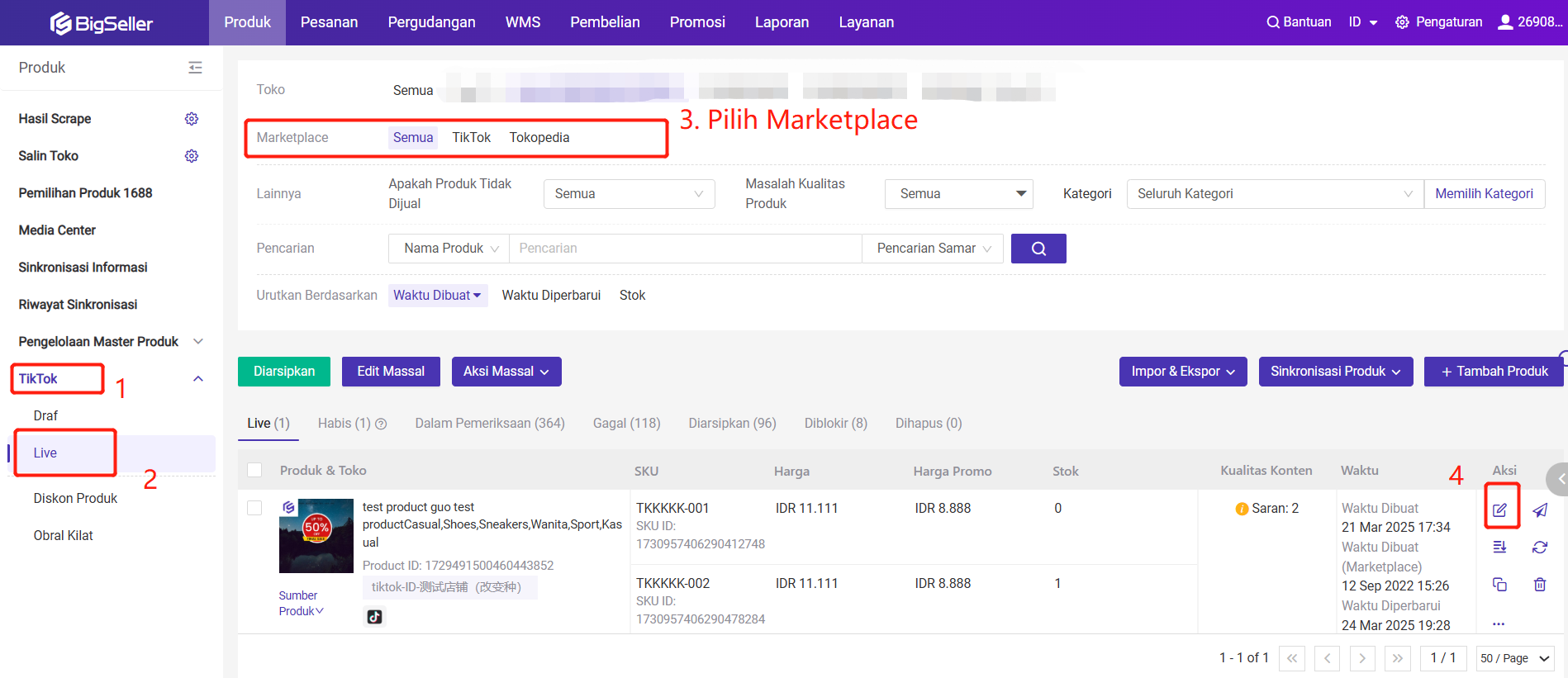Open Hasil Scrape settings gear
The image size is (1568, 678).
tap(192, 119)
